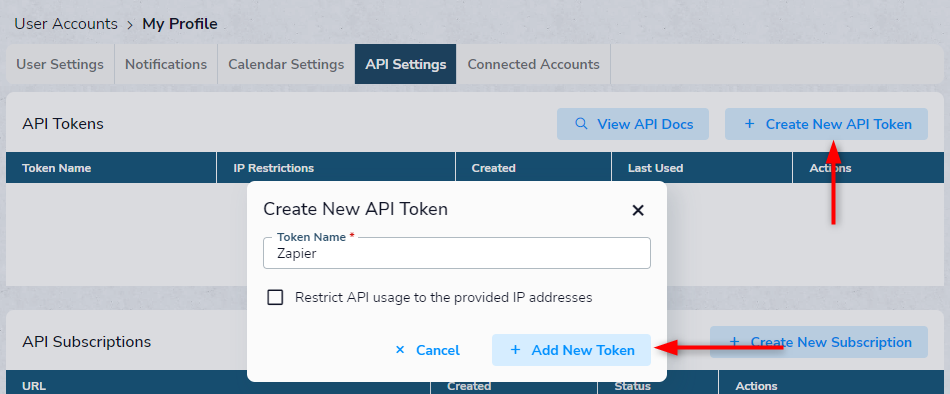Click the IP Restrictions column header

tap(336, 168)
